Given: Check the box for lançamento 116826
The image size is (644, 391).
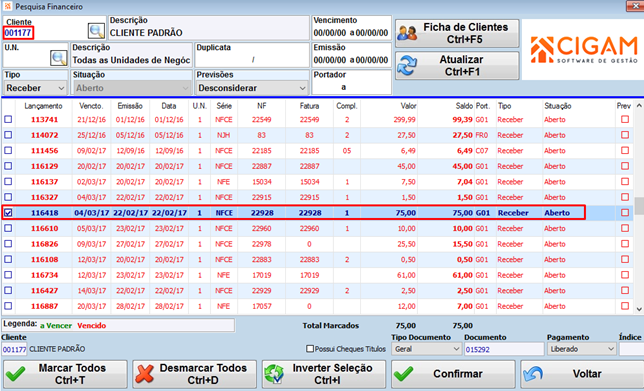Looking at the screenshot, I should (x=8, y=244).
